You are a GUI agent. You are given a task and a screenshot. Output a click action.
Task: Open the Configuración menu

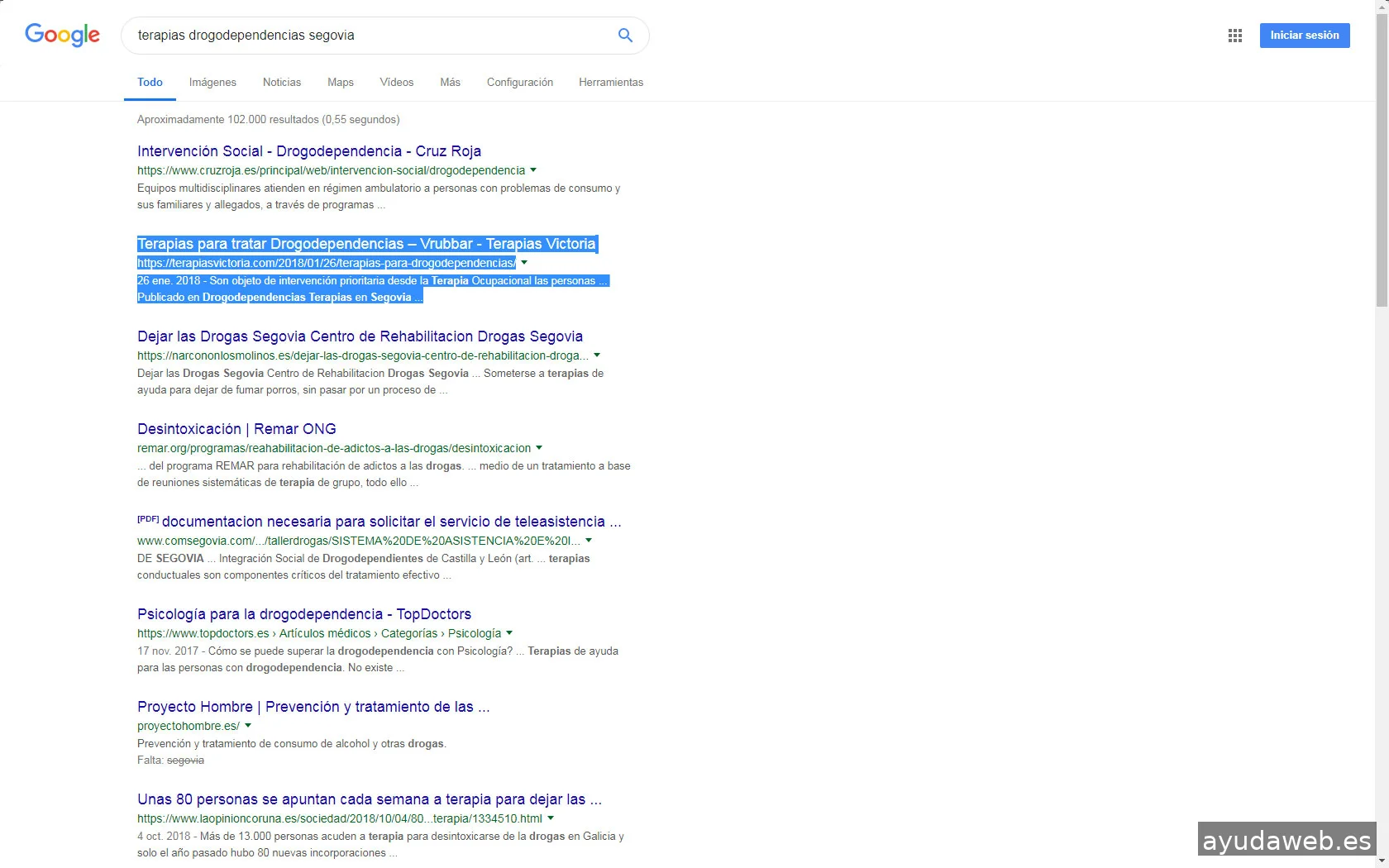(x=519, y=83)
